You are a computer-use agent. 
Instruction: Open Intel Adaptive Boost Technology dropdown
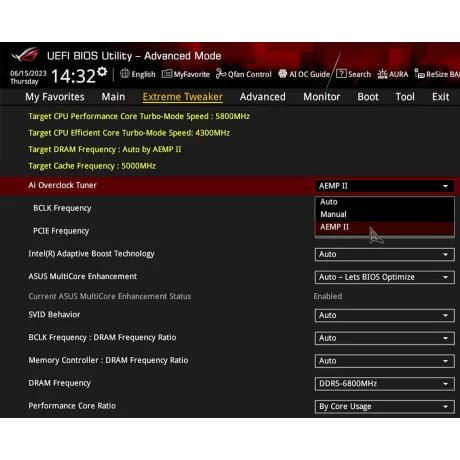[x=385, y=255]
